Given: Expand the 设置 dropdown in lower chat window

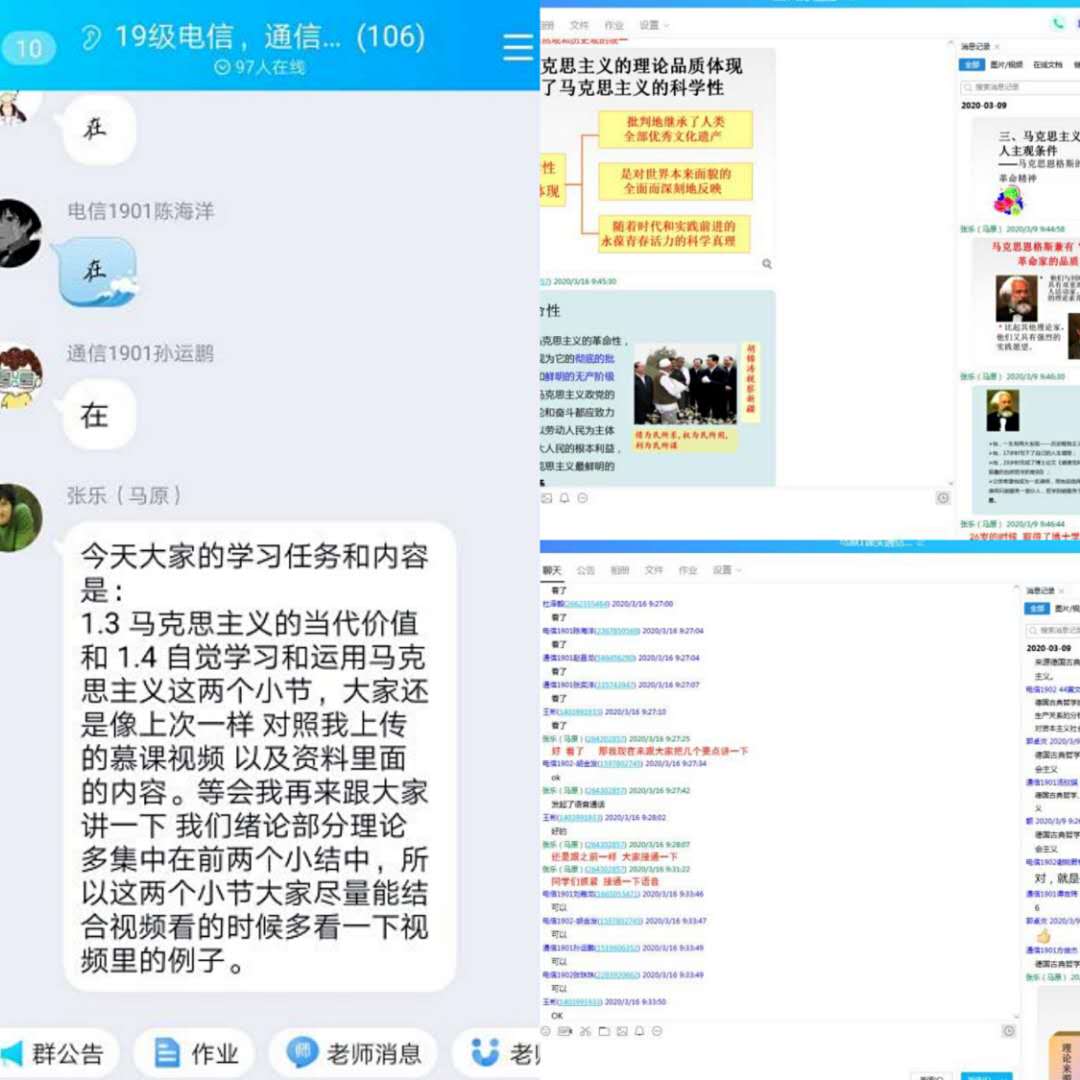Looking at the screenshot, I should [x=725, y=570].
